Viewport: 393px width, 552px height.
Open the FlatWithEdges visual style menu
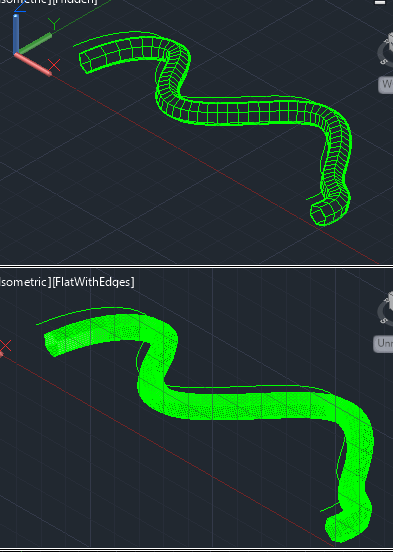click(x=93, y=282)
